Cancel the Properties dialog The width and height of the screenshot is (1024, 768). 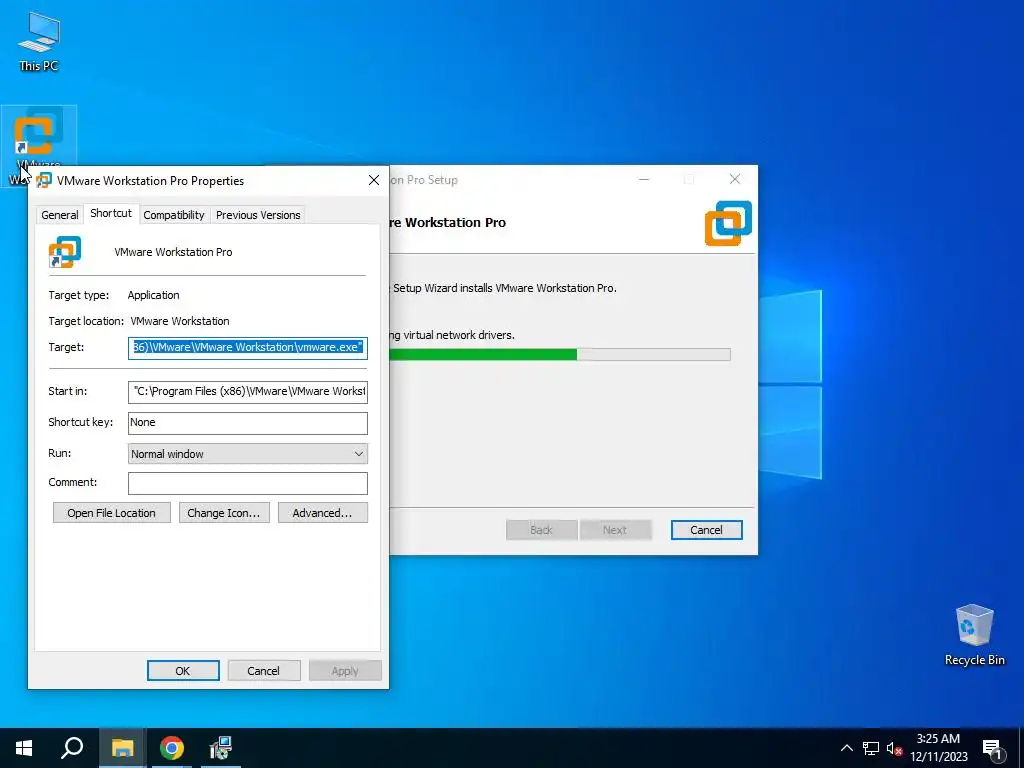[263, 671]
